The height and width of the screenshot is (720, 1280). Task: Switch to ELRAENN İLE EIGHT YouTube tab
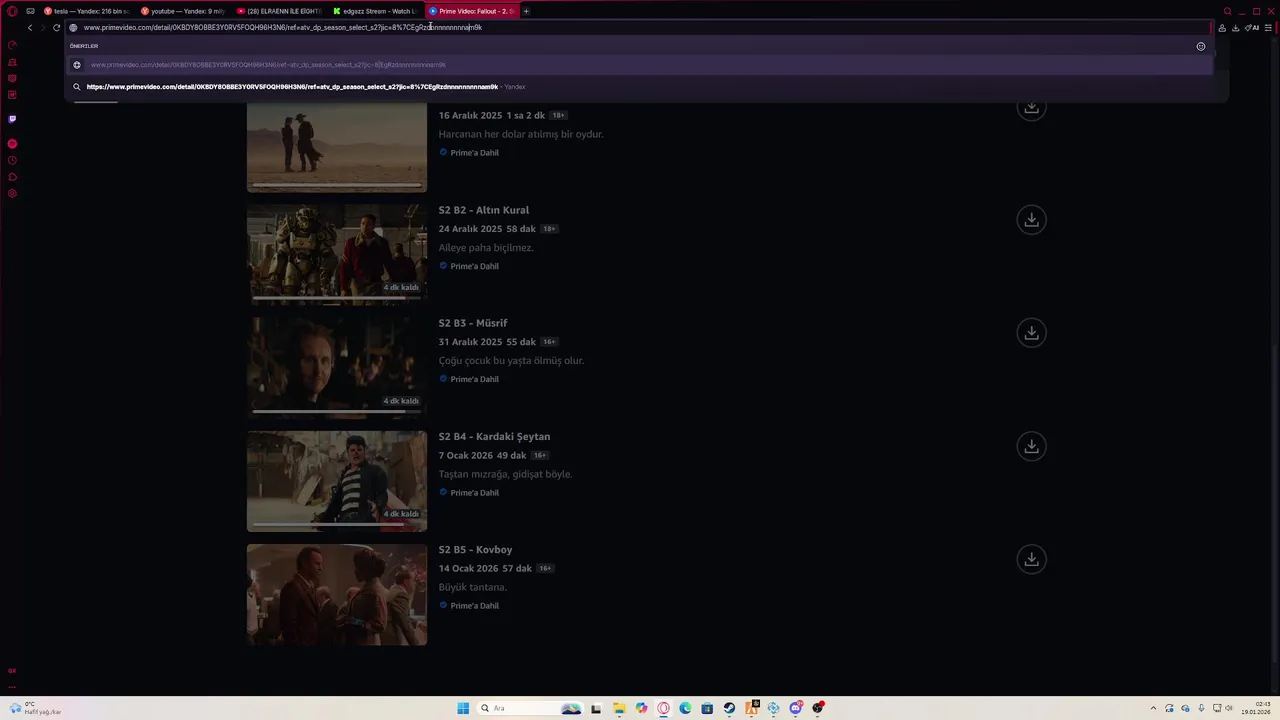tap(280, 11)
